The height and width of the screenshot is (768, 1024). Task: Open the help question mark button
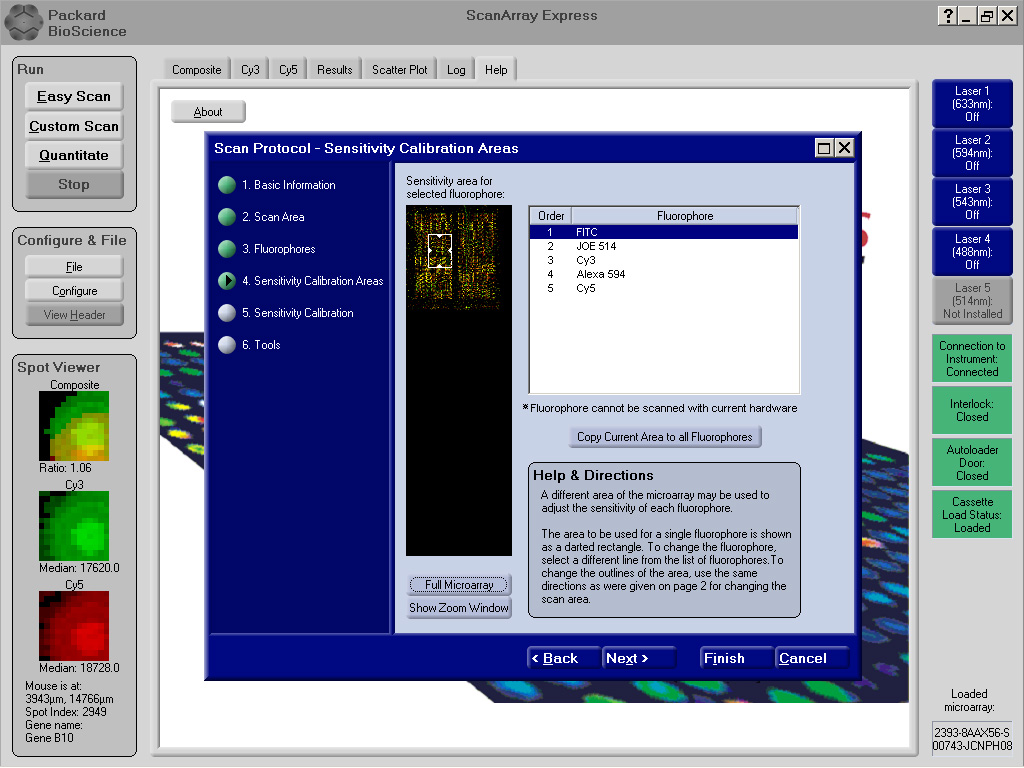coord(947,16)
